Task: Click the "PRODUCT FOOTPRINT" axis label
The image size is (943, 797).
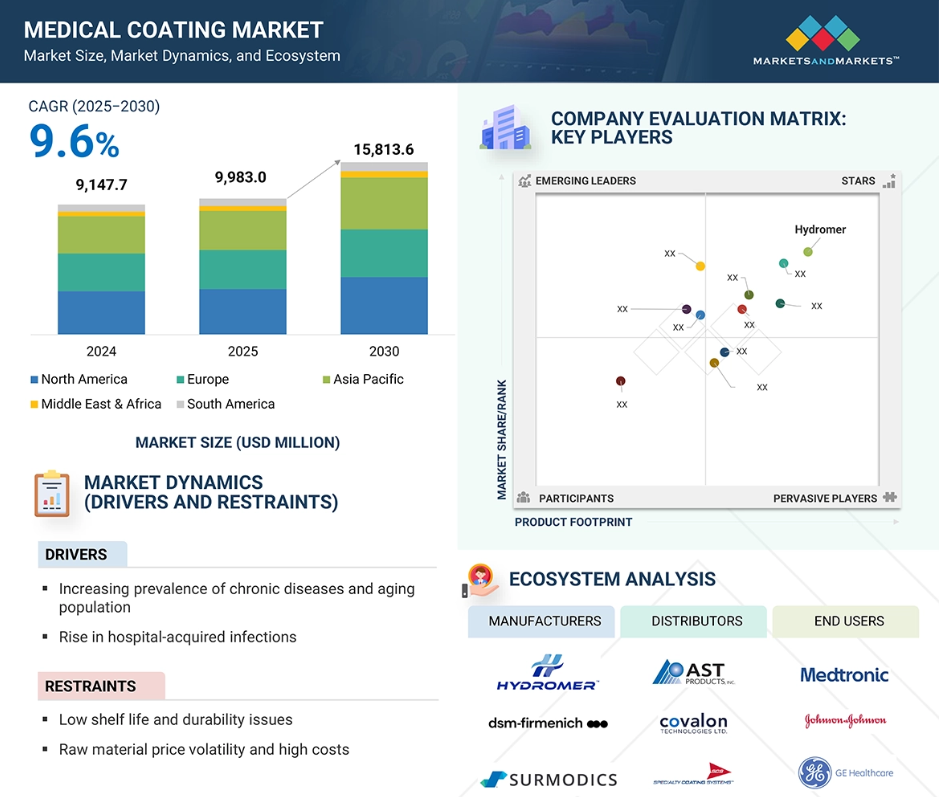Action: 573,522
